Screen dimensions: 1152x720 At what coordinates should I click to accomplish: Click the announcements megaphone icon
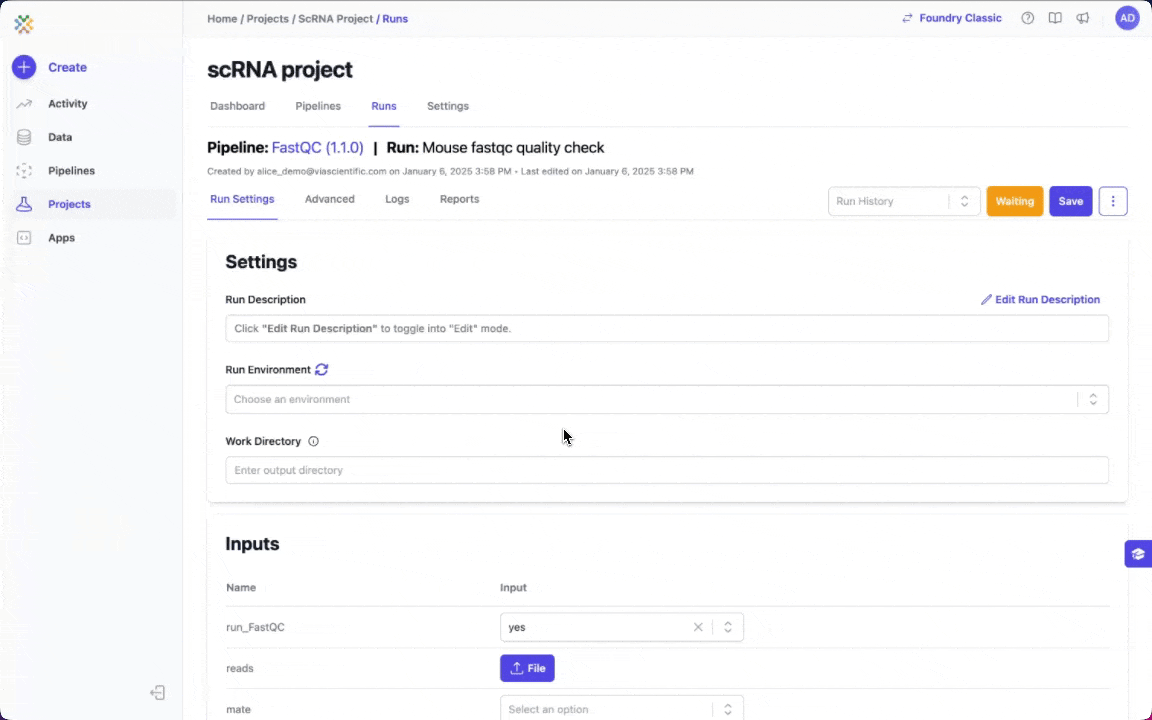pyautogui.click(x=1082, y=18)
